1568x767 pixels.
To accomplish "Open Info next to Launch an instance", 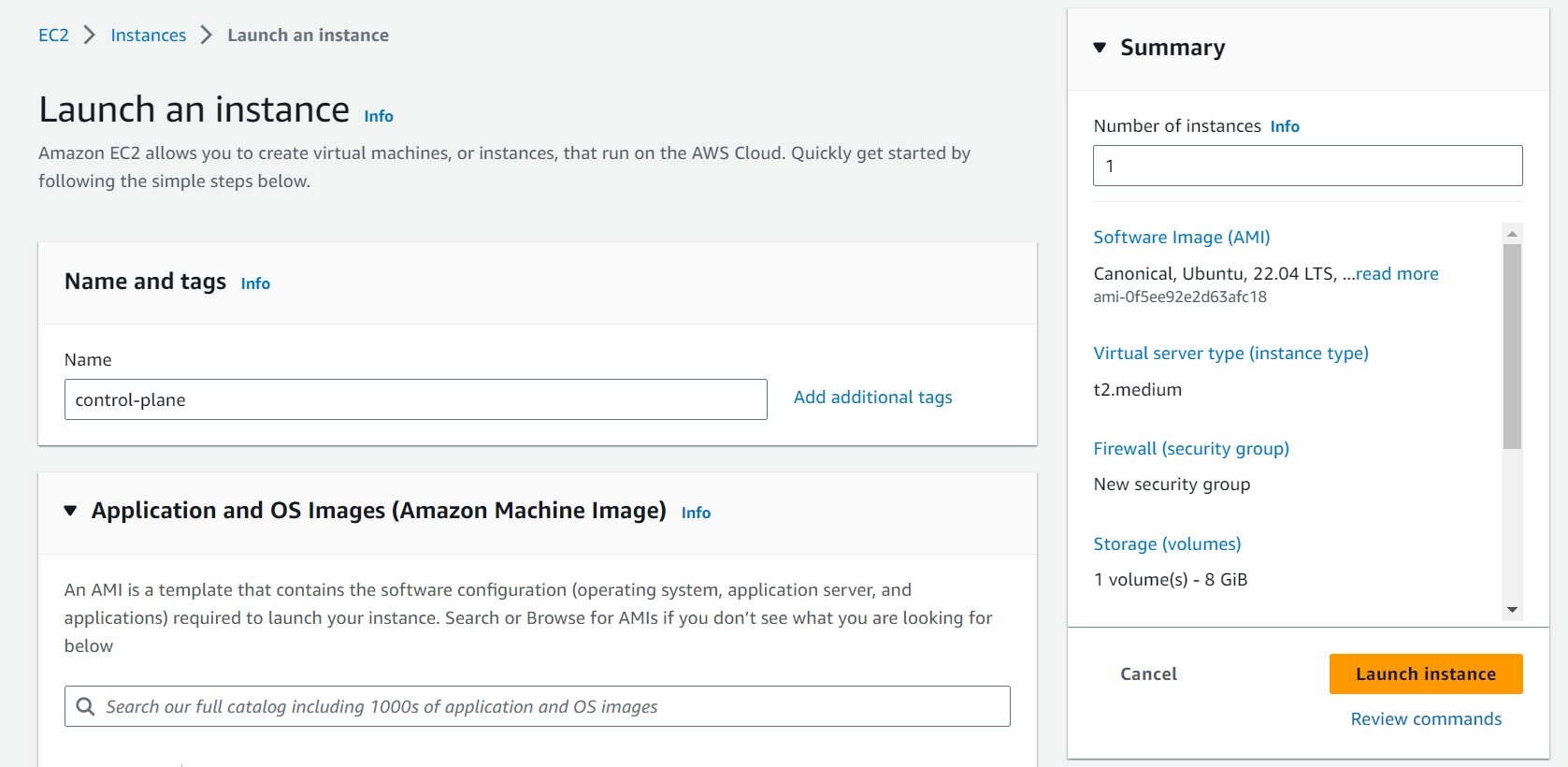I will (x=379, y=116).
